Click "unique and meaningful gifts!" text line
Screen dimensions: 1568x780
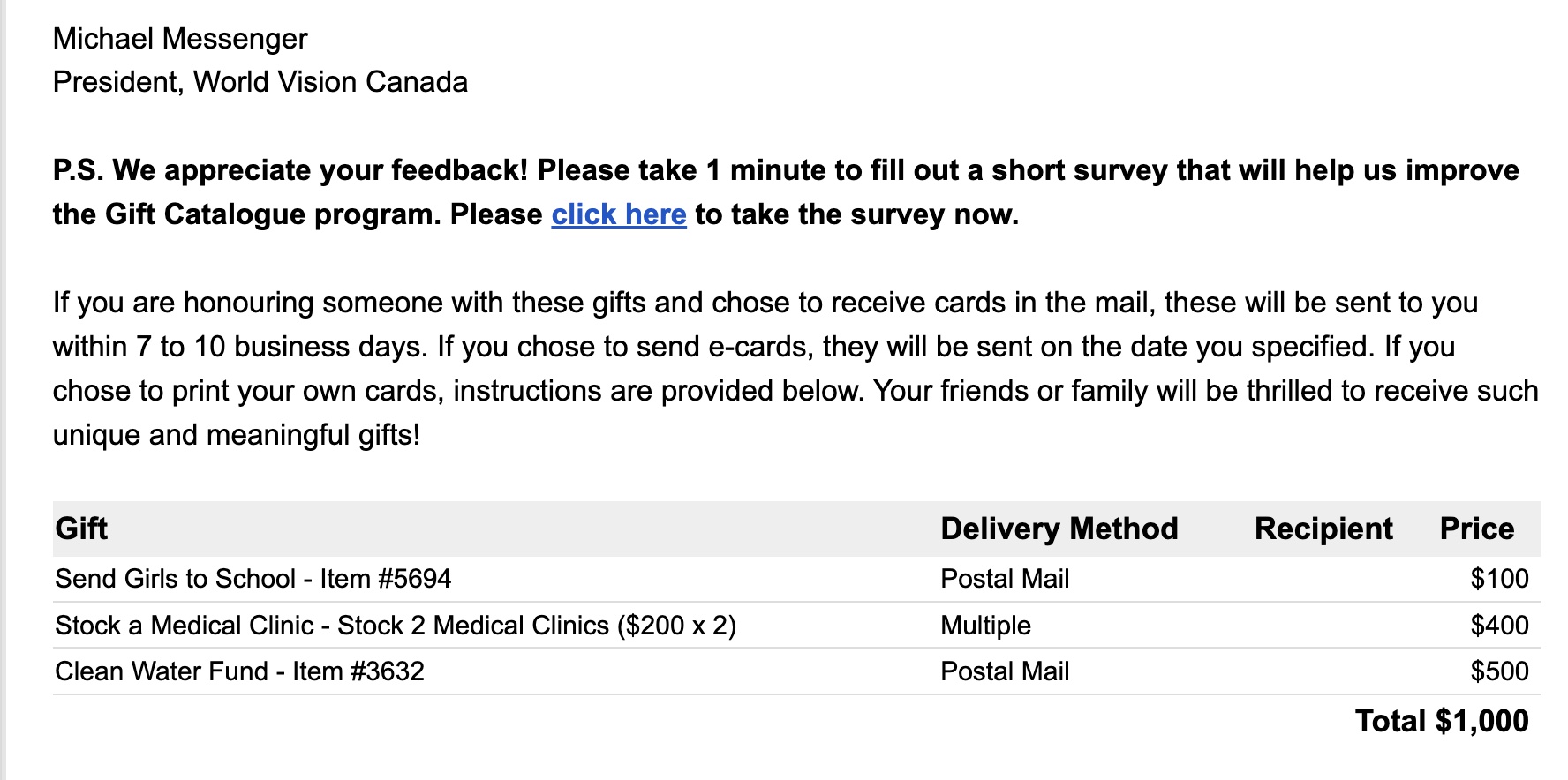237,435
